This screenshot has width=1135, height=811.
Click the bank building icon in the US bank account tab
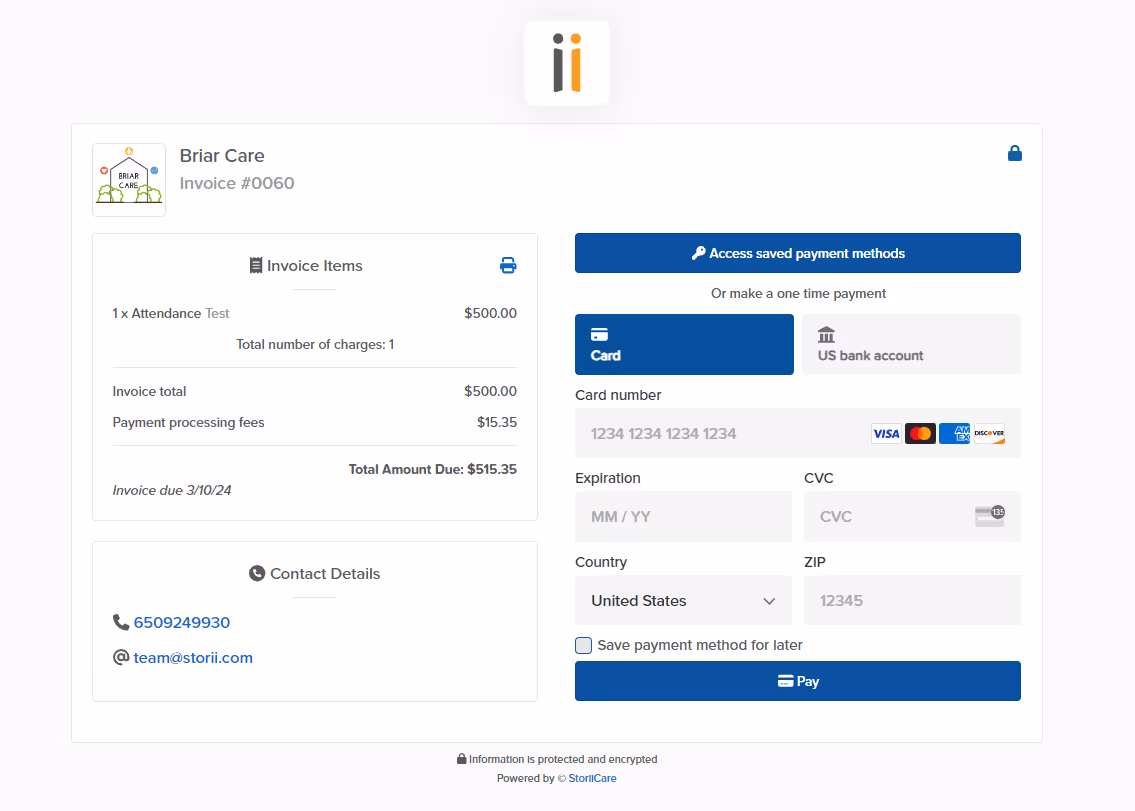(x=826, y=335)
